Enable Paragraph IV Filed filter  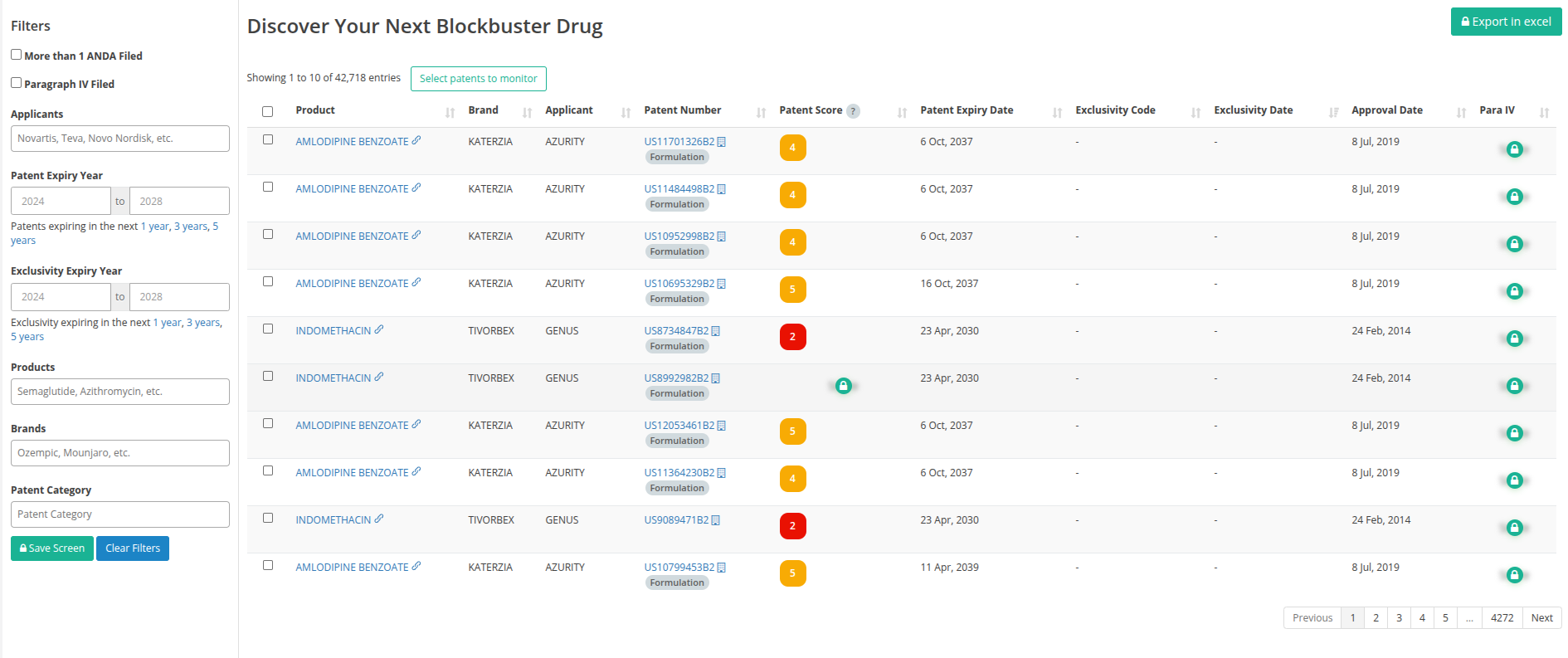[x=16, y=83]
